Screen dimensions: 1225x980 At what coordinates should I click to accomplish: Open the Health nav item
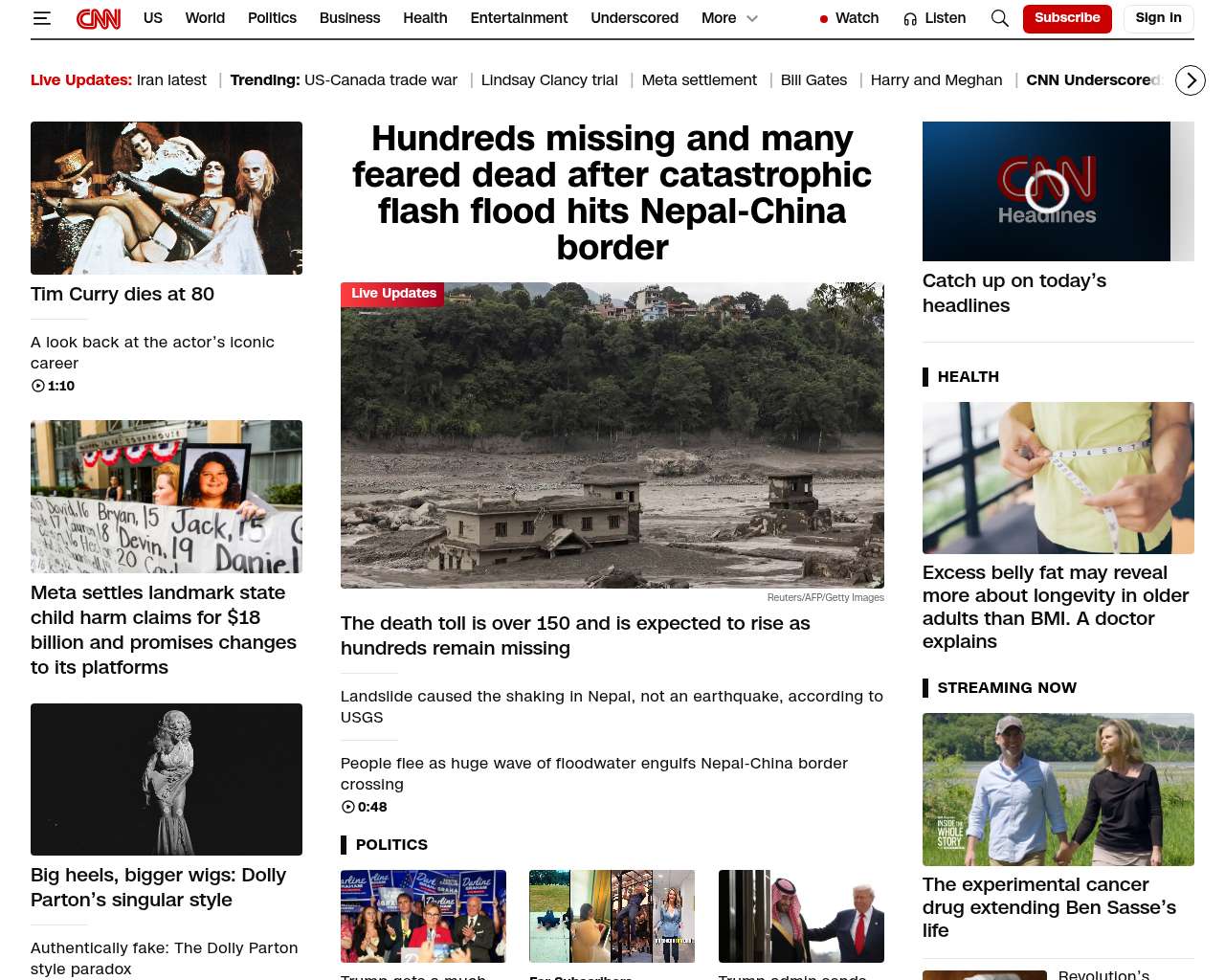(425, 18)
